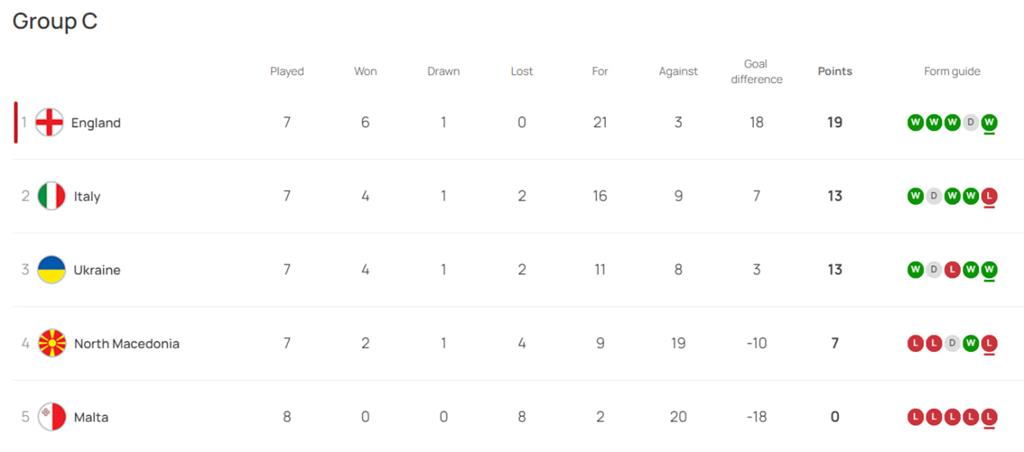Click the Italy flag icon
The image size is (1024, 452).
coord(52,196)
